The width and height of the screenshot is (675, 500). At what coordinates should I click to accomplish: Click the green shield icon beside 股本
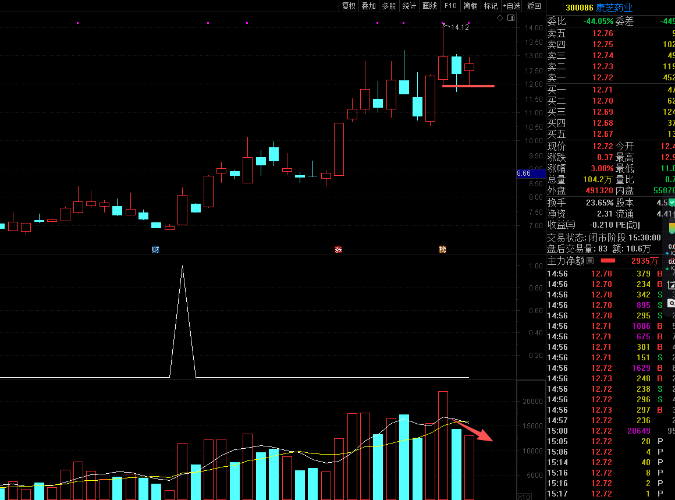pos(672,202)
